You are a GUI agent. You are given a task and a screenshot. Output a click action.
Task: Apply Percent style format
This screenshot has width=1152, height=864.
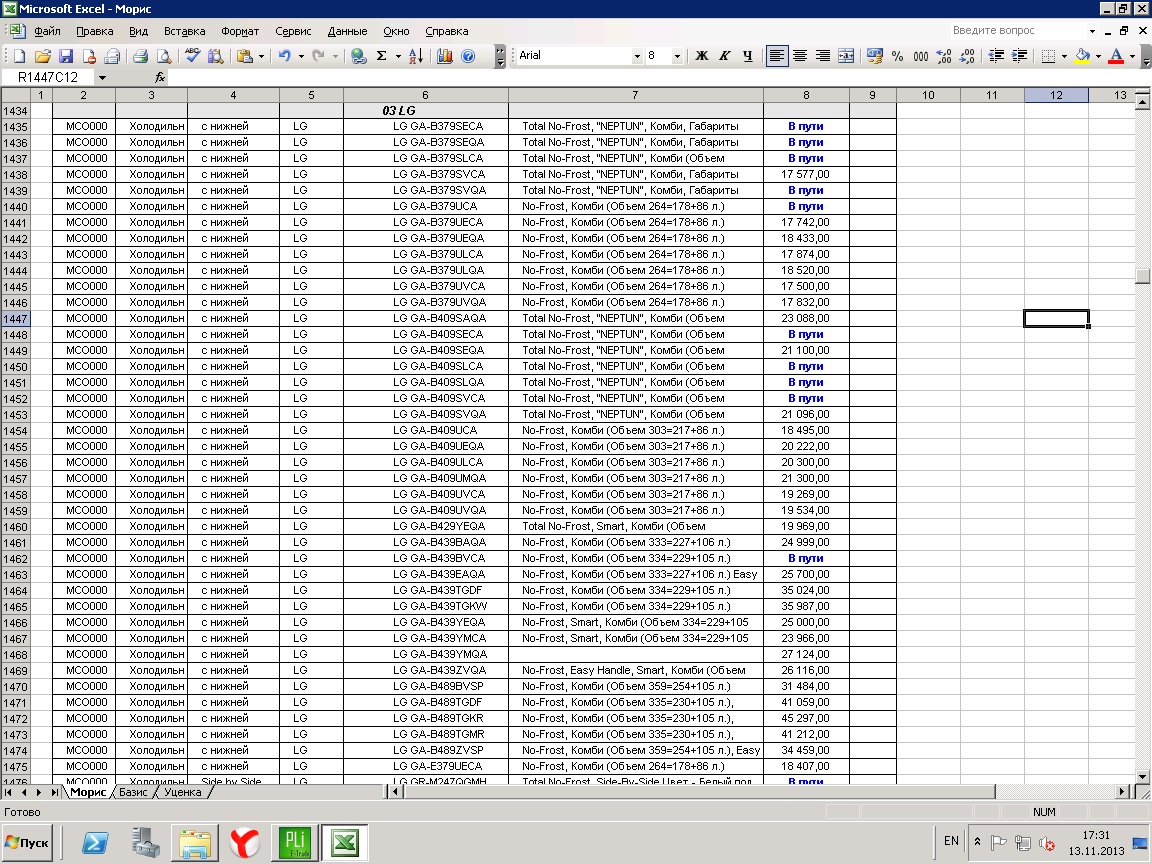[897, 56]
